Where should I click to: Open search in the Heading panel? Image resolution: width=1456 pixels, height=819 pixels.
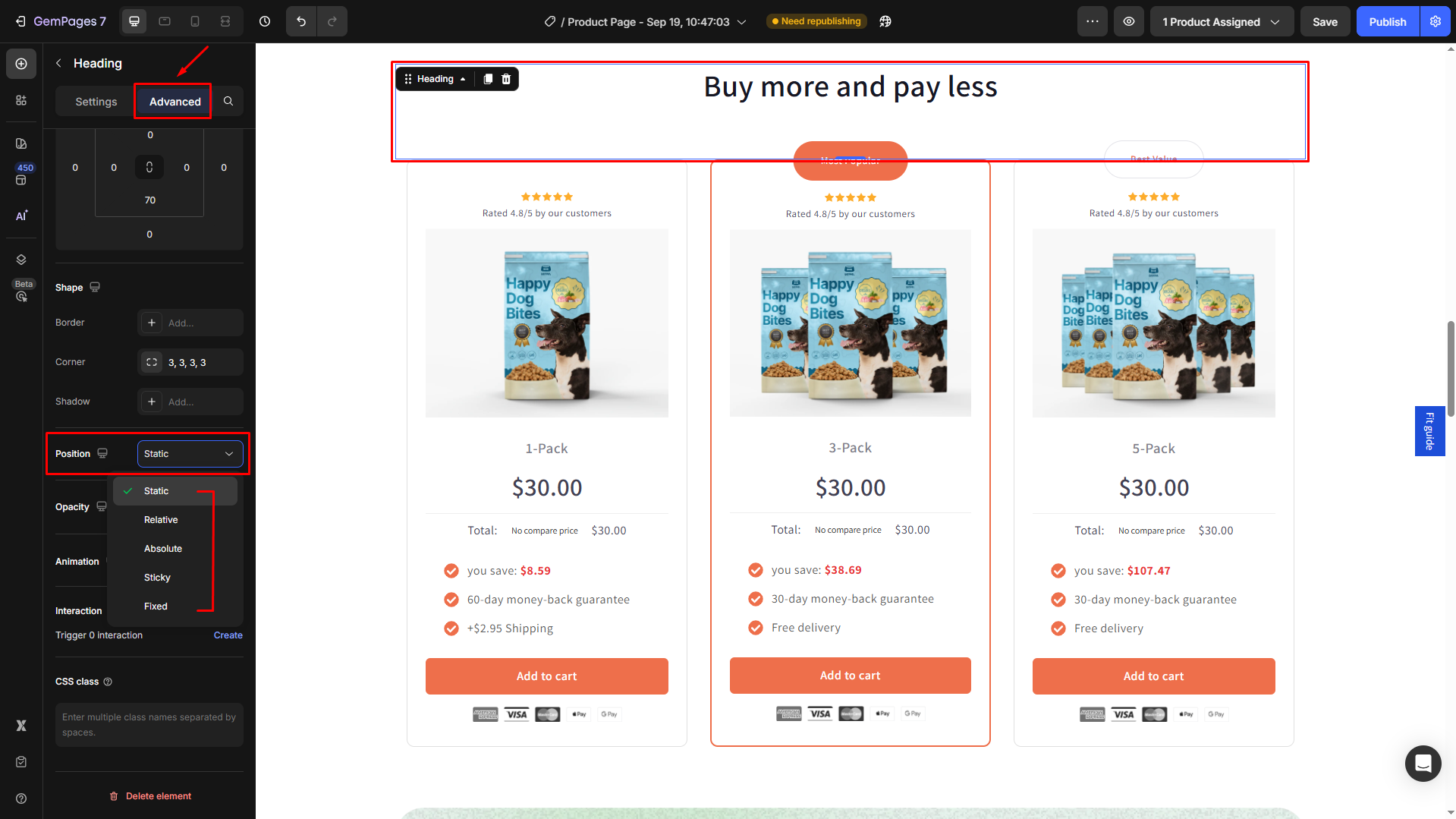228,101
